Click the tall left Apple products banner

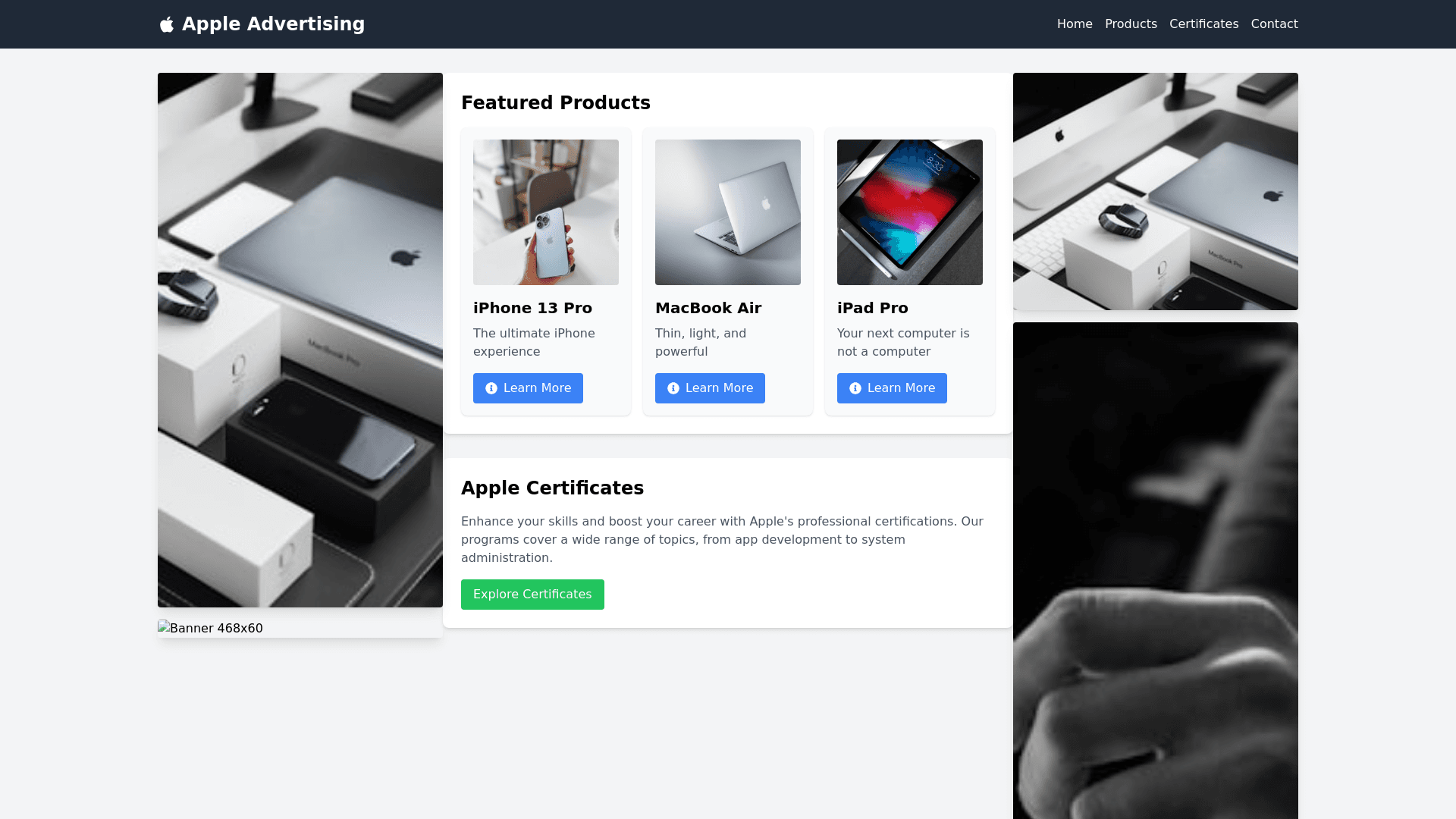pos(300,340)
